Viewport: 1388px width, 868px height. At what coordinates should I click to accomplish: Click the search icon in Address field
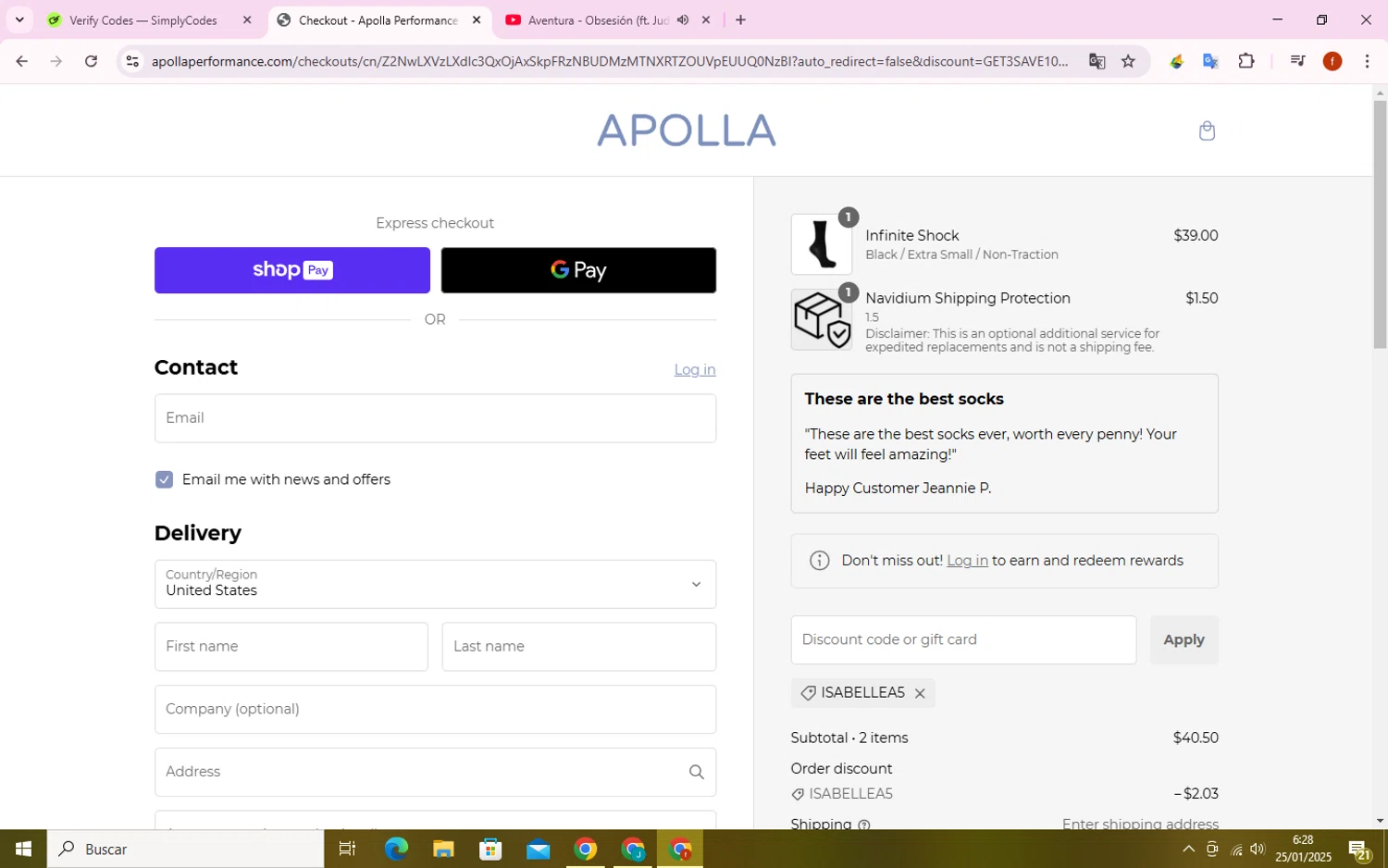point(696,772)
